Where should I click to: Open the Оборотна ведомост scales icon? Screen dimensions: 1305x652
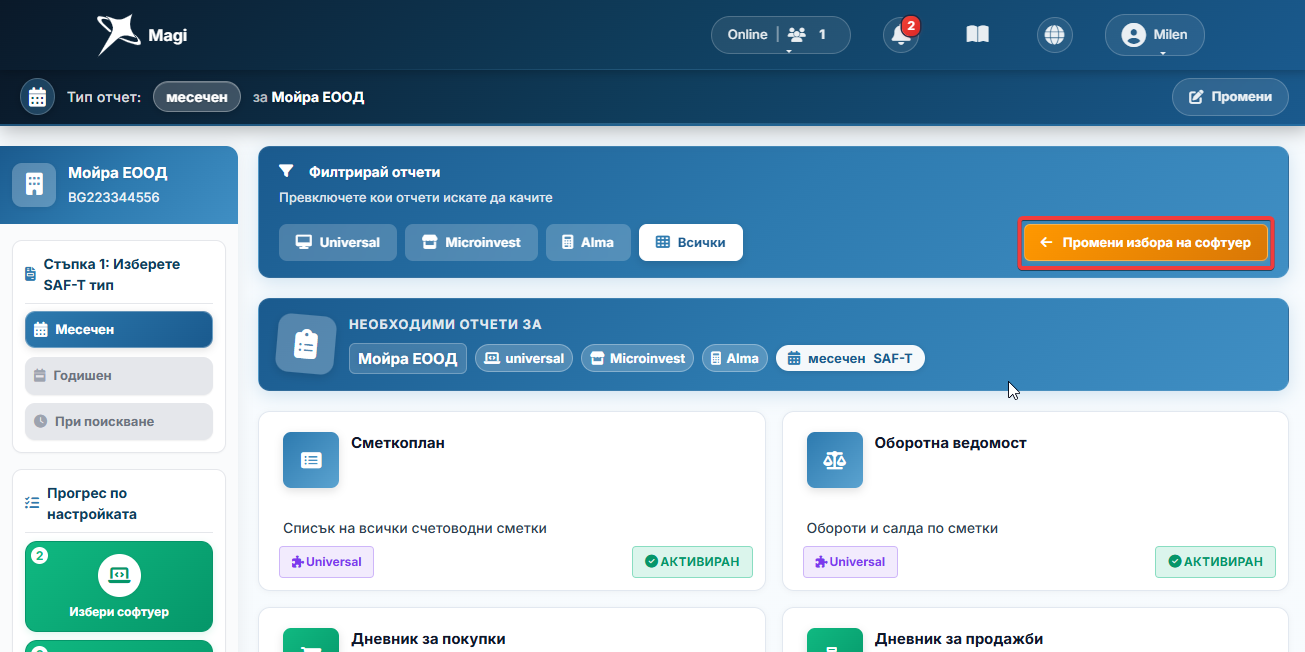835,460
